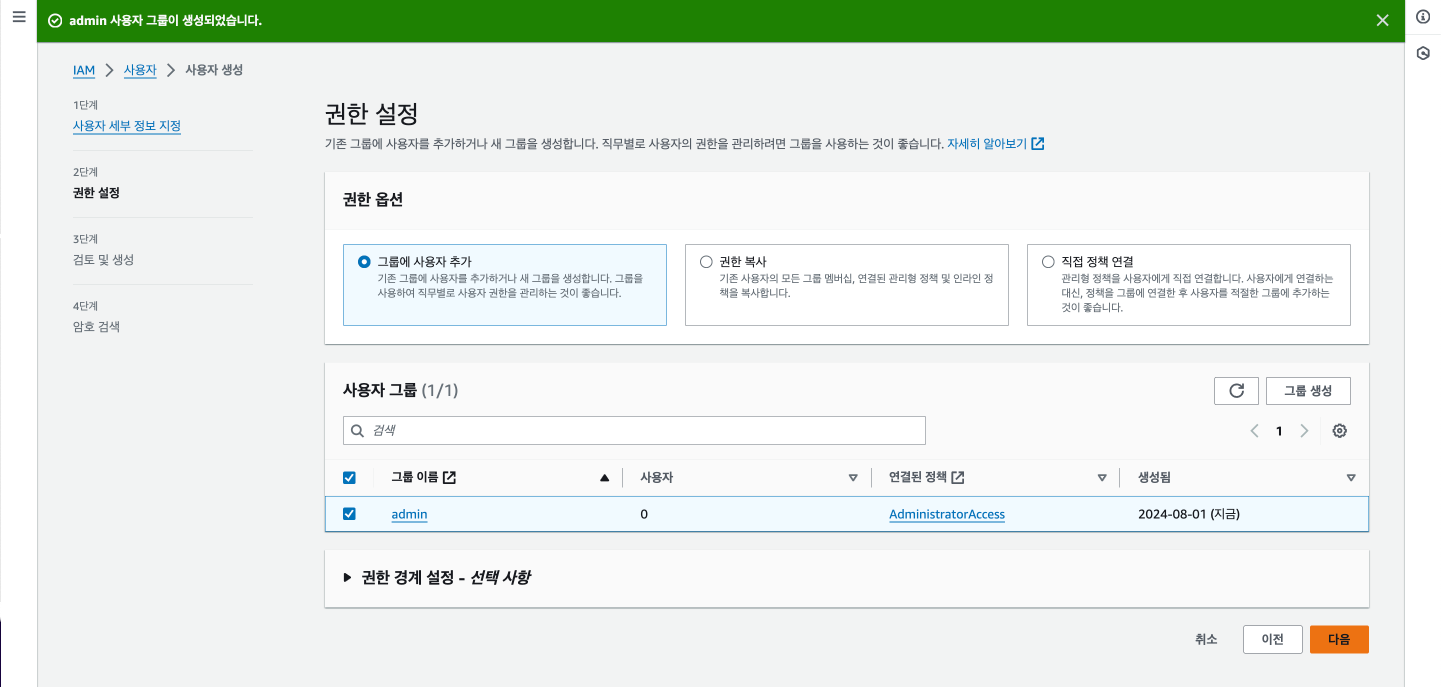Click the search magnifier icon
This screenshot has width=1441, height=687.
click(358, 431)
